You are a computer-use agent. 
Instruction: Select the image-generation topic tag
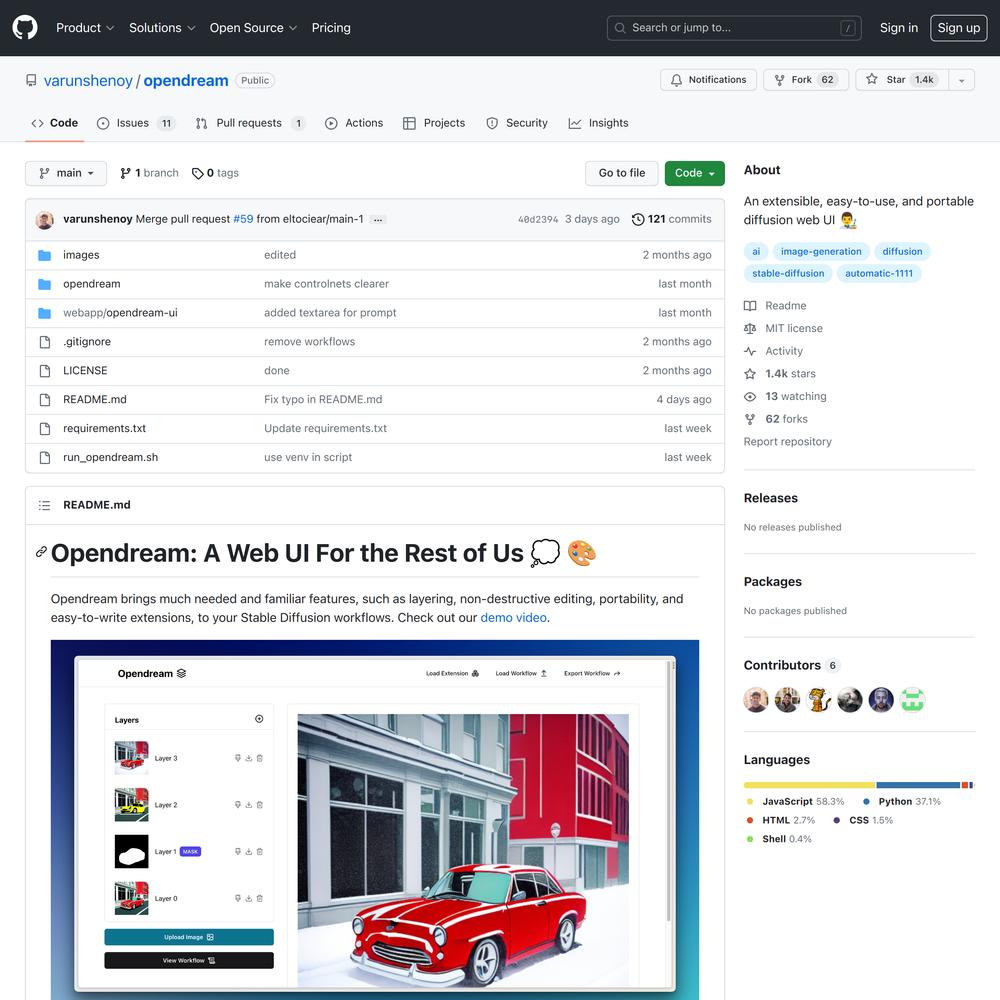[x=821, y=251]
